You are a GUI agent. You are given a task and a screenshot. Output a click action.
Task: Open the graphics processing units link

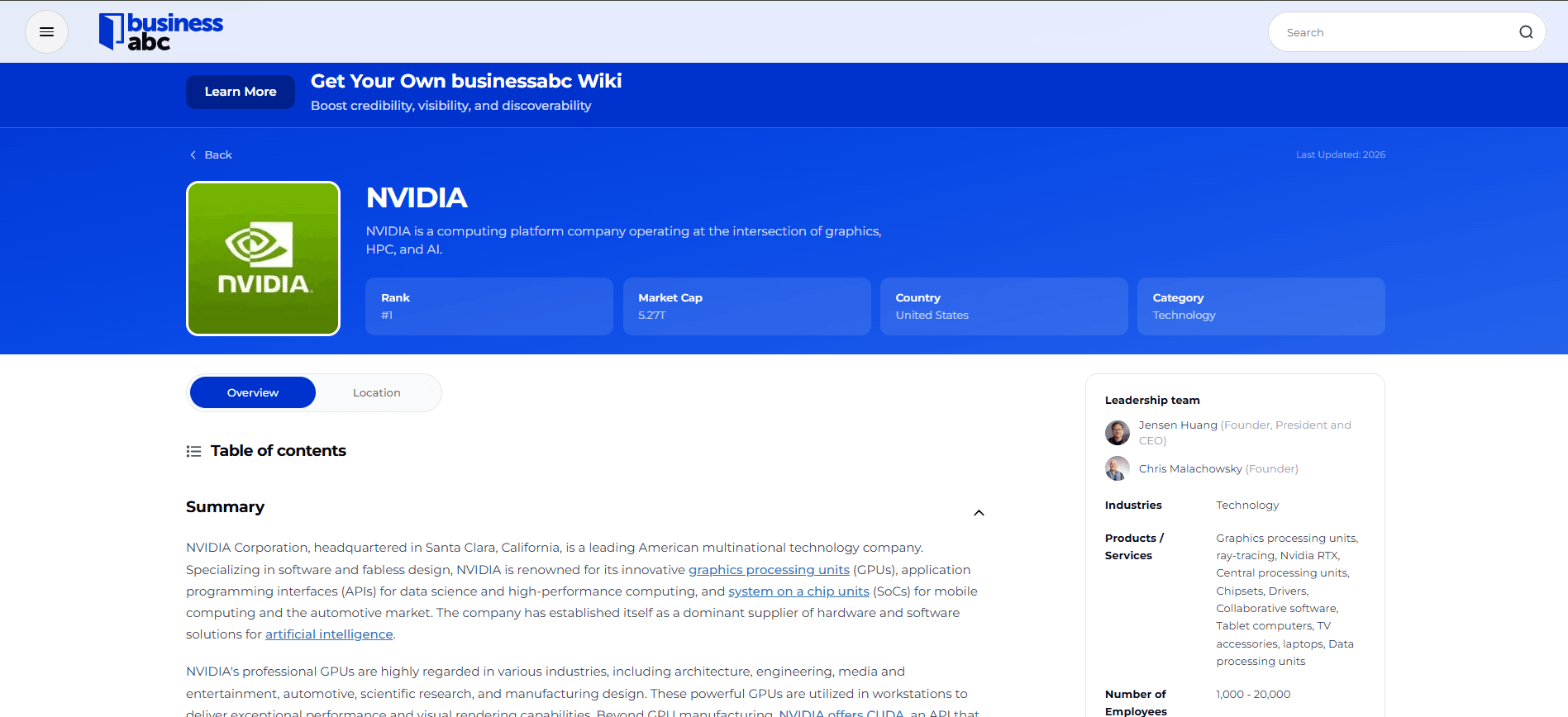pyautogui.click(x=769, y=570)
